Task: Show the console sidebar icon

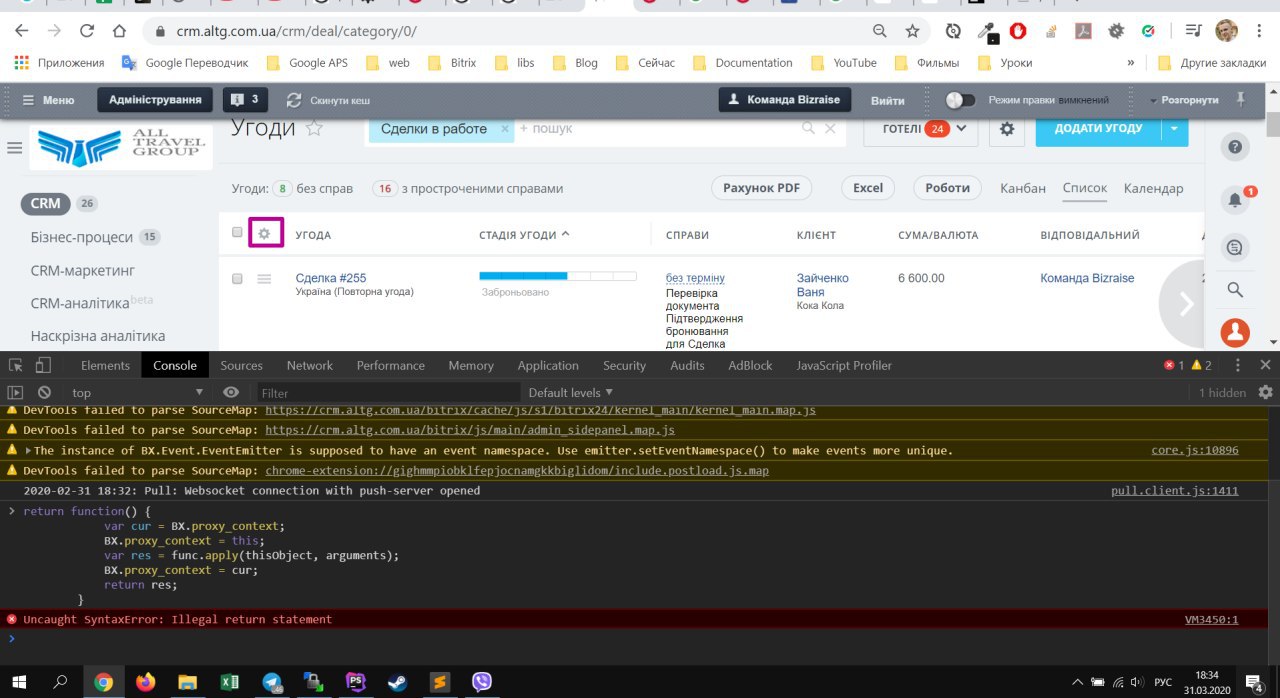Action: coord(15,392)
